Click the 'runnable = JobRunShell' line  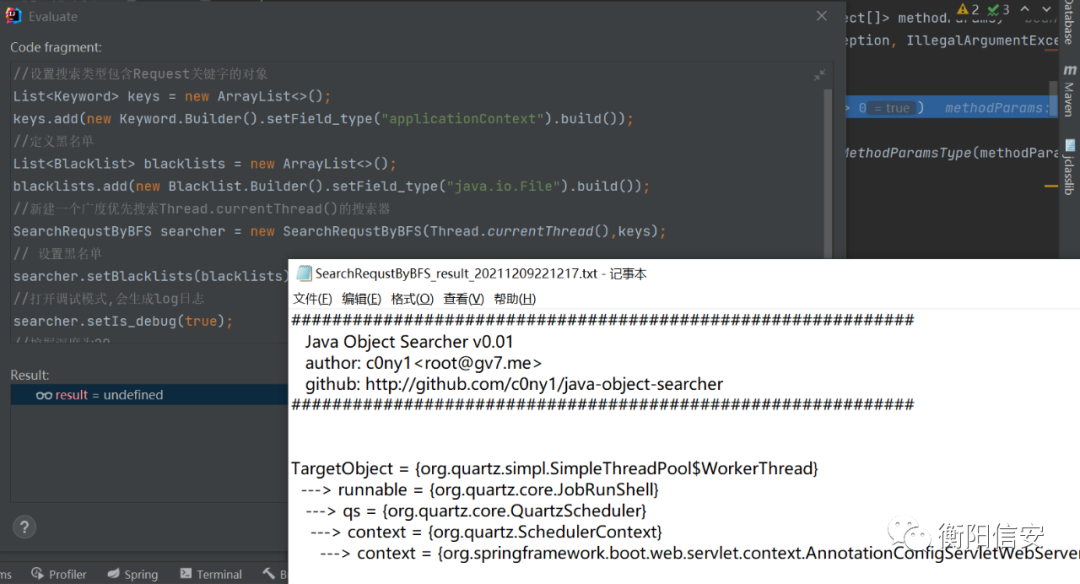point(480,490)
